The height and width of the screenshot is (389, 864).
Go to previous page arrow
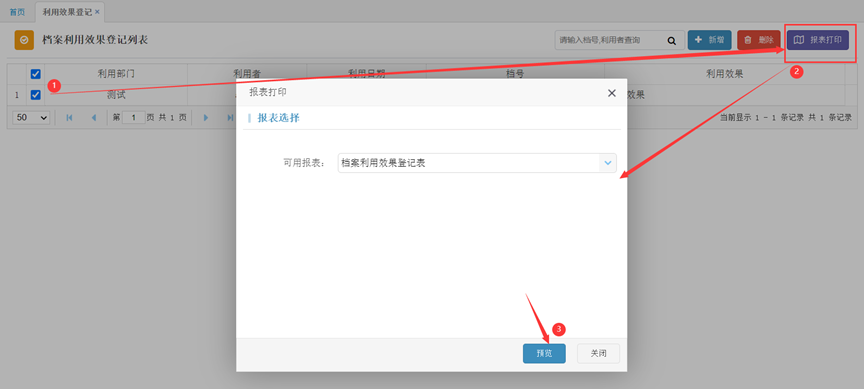pyautogui.click(x=94, y=117)
